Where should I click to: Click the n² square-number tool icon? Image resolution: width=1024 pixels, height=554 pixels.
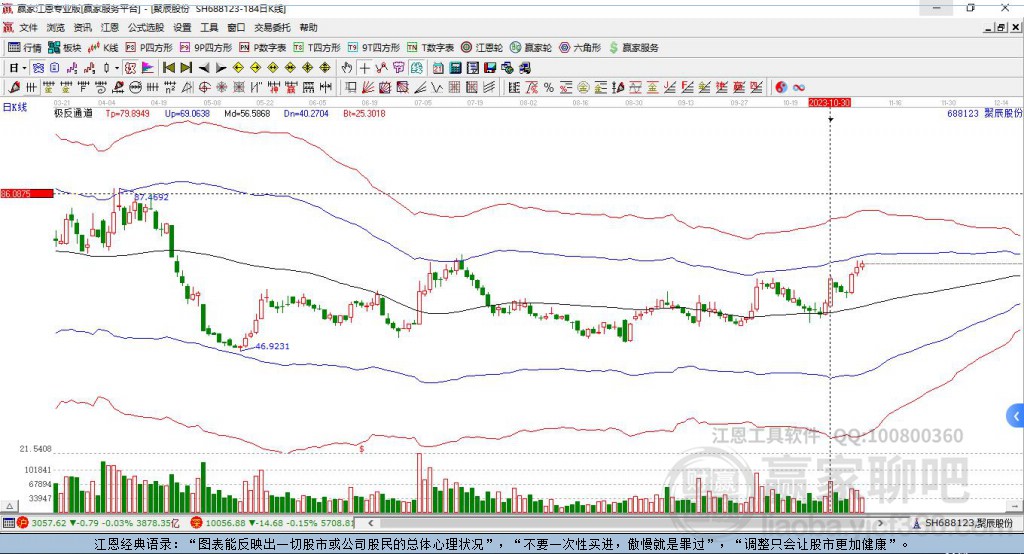tap(170, 88)
